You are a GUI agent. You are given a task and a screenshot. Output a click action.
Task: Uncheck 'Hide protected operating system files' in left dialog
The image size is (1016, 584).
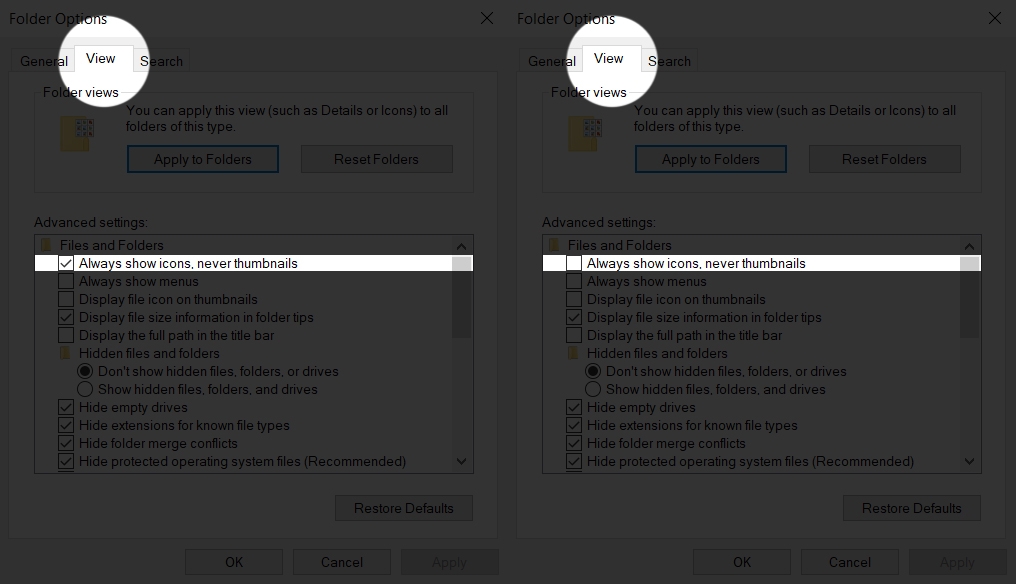65,461
